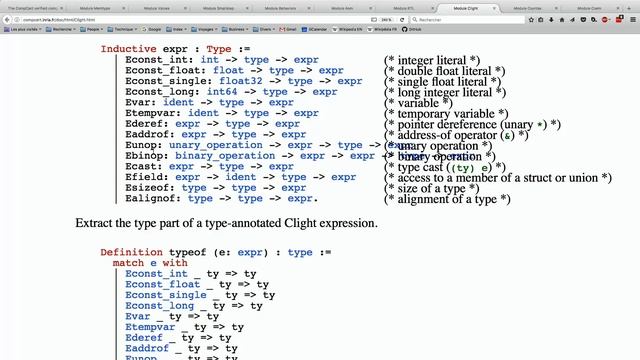Expand the Index bookmarks folder
This screenshot has width=640, height=360.
tap(177, 29)
